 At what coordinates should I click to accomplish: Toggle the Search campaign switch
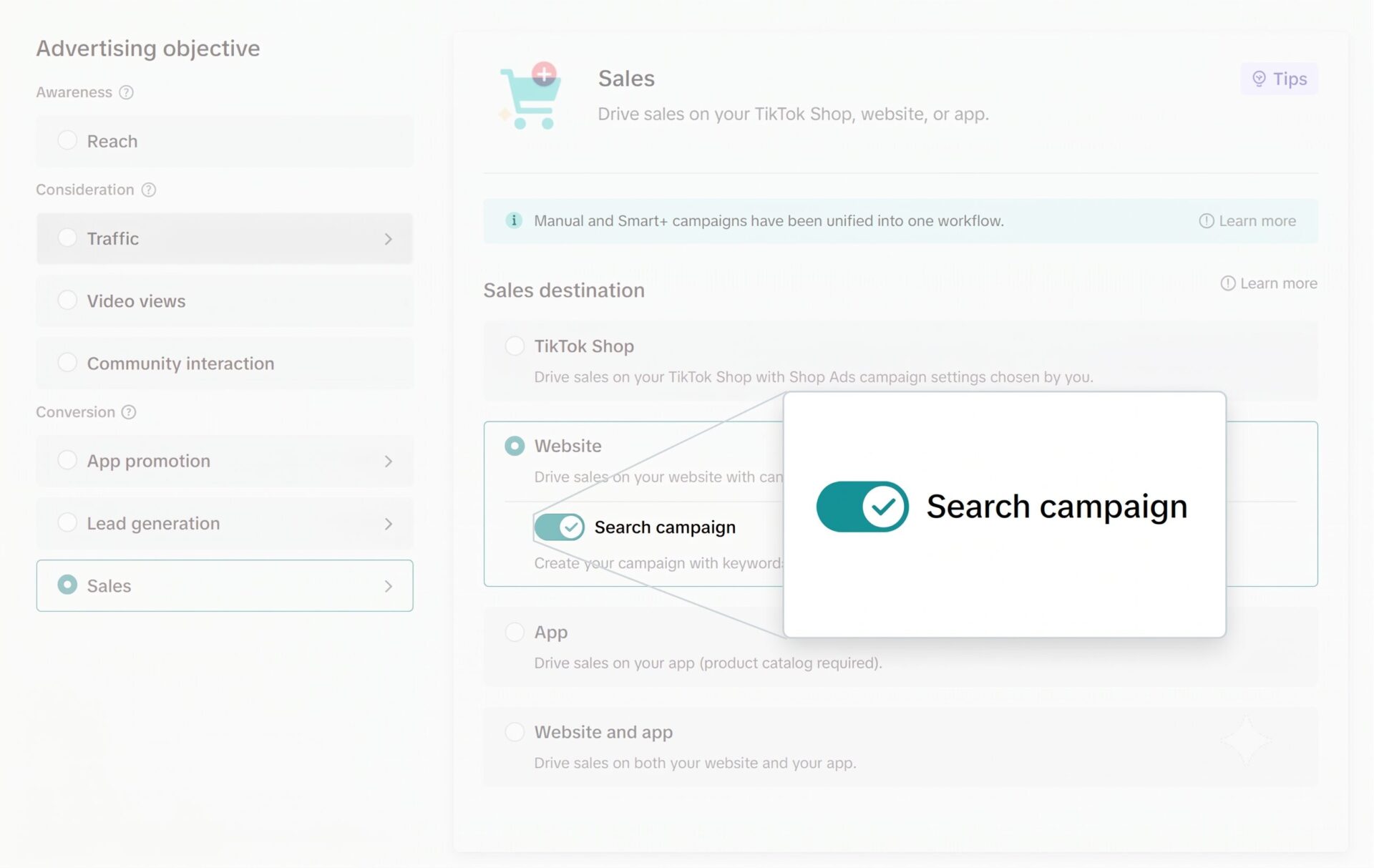(x=560, y=527)
